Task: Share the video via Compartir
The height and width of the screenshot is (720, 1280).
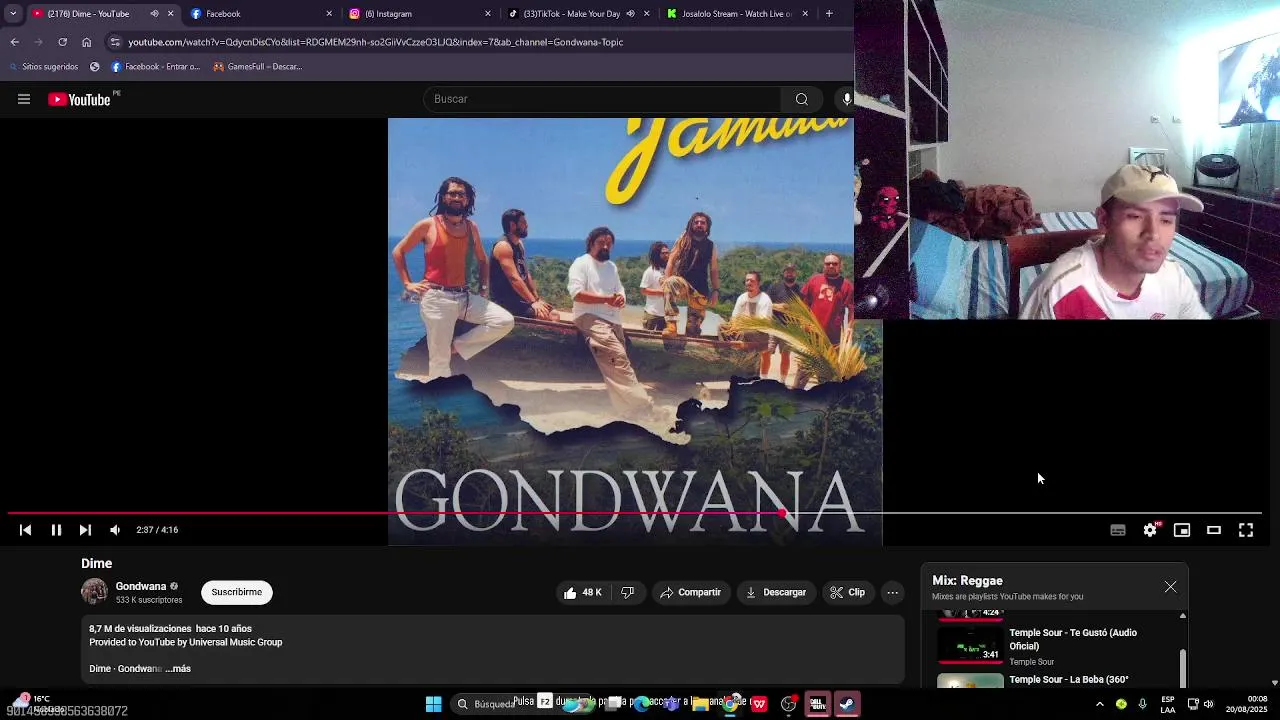Action: (x=690, y=592)
